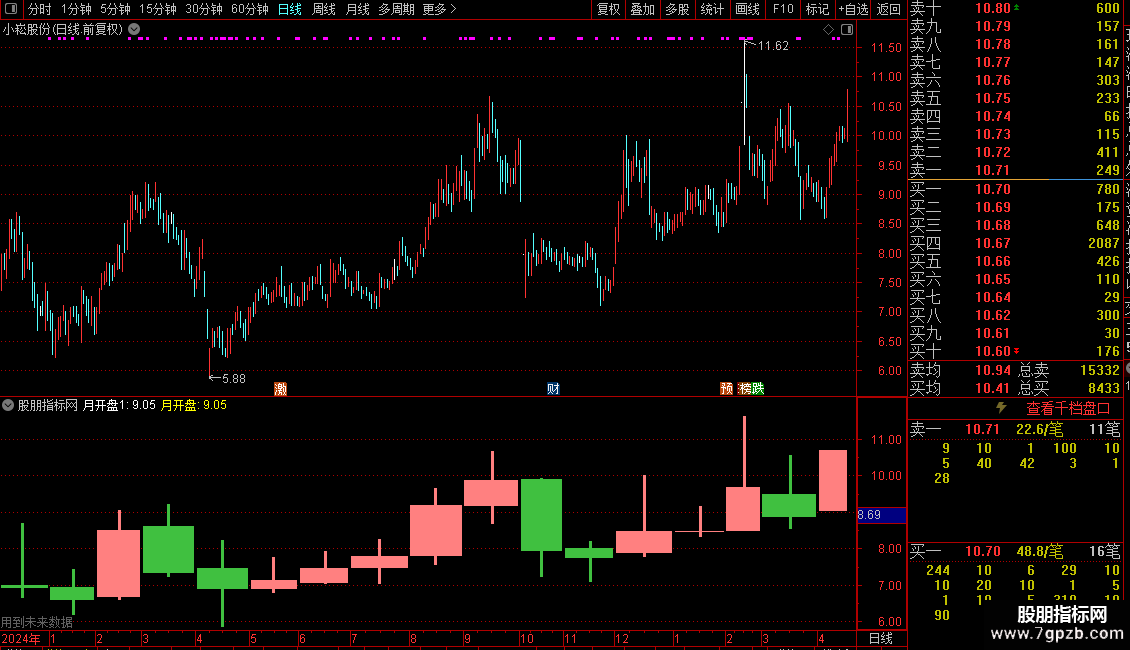
Task: Expand the 更多 periods chevron
Action: click(x=453, y=9)
